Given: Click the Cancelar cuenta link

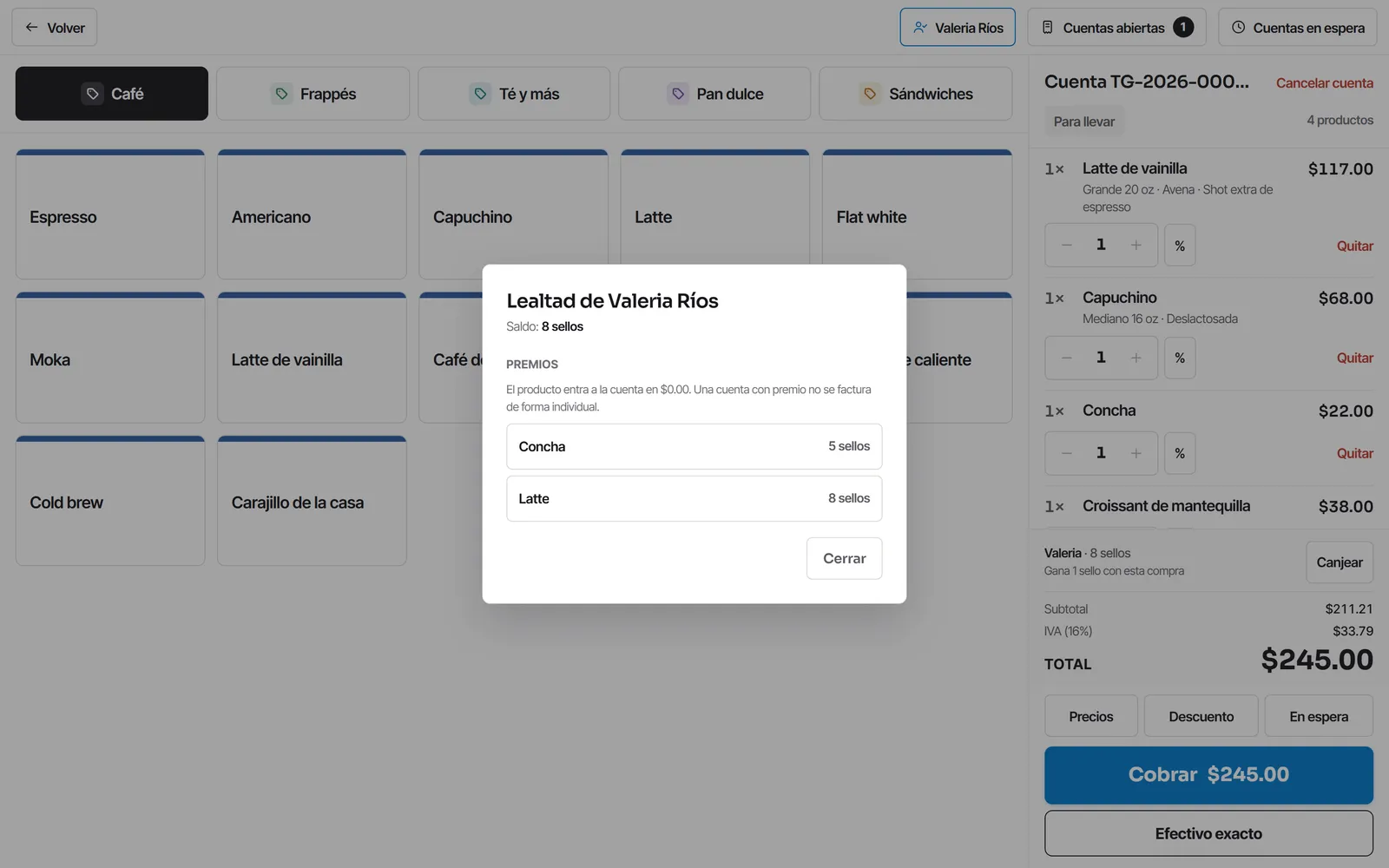Looking at the screenshot, I should pos(1325,83).
